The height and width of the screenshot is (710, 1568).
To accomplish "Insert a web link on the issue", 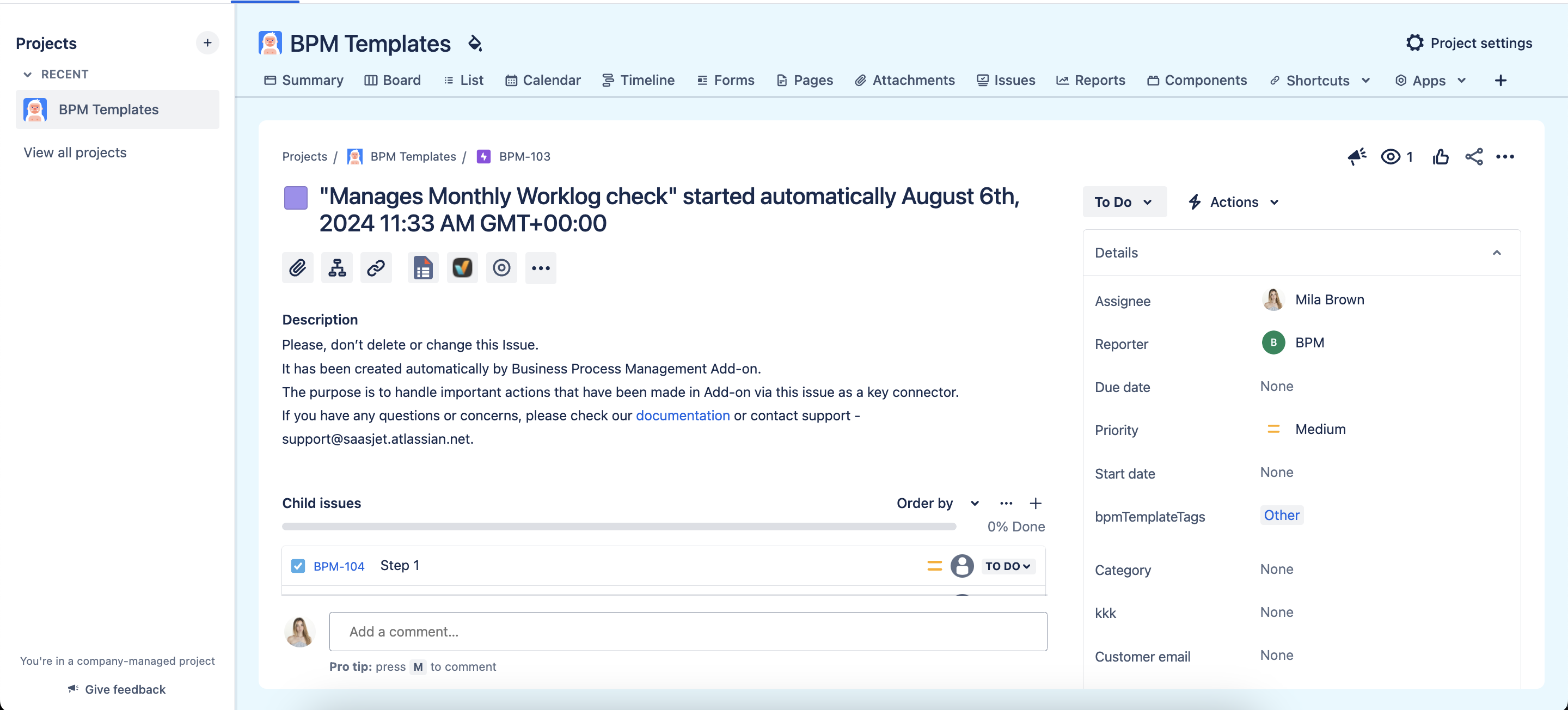I will click(x=376, y=268).
